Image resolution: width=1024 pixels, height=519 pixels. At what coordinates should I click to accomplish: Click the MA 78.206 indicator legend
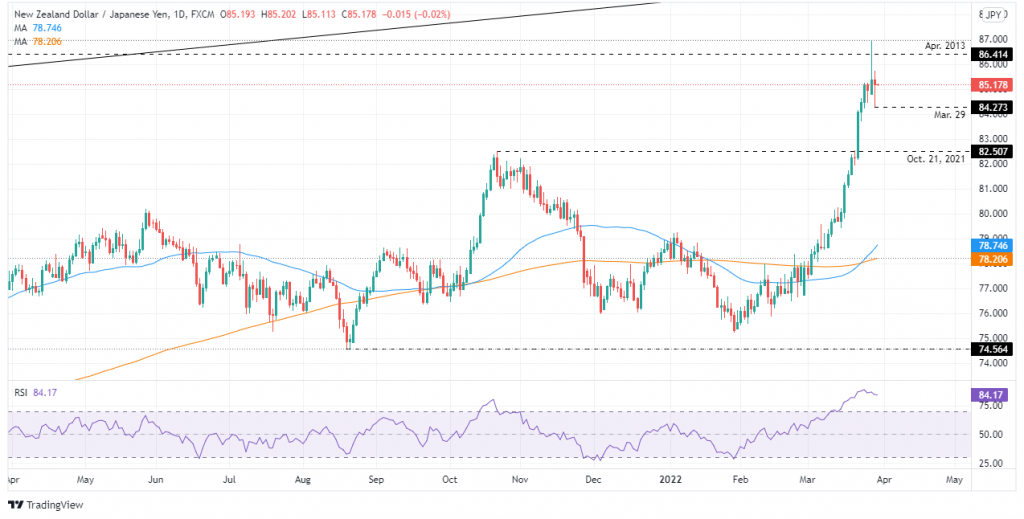point(31,40)
